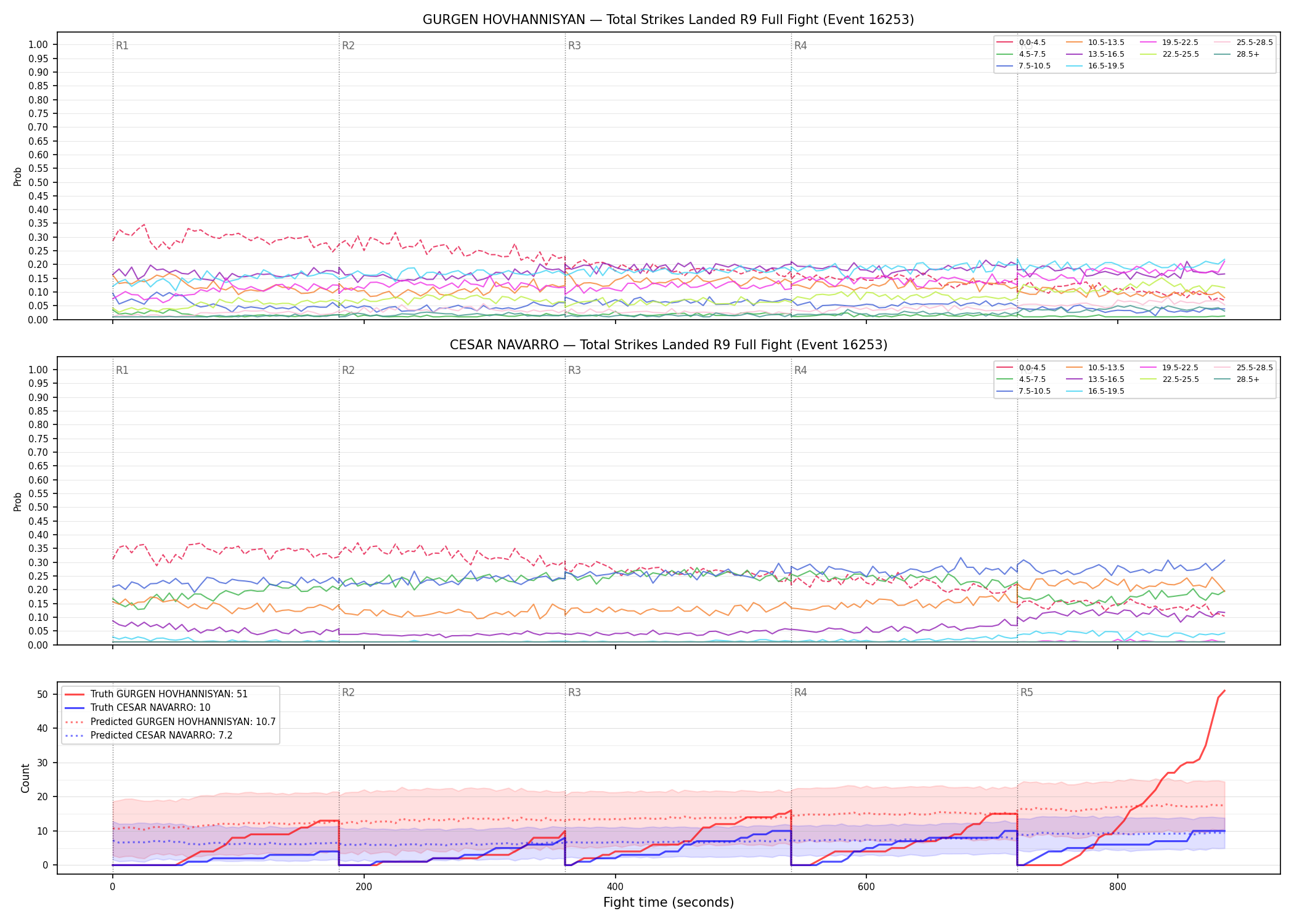
Task: Click the 30 tick label on the Count axis
Action: 43,763
